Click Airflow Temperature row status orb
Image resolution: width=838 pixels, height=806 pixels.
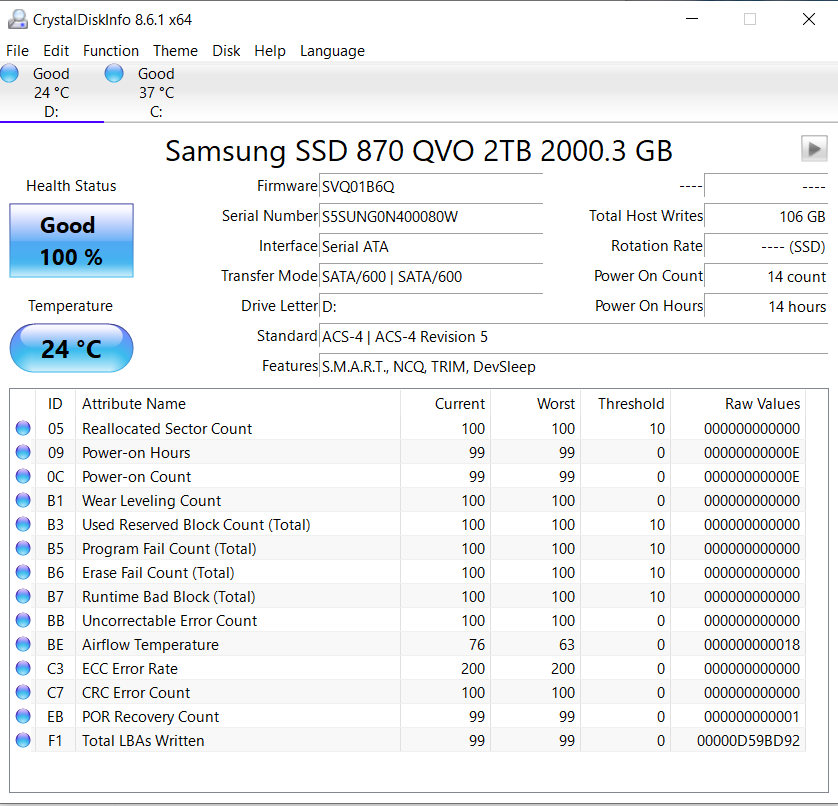(23, 645)
